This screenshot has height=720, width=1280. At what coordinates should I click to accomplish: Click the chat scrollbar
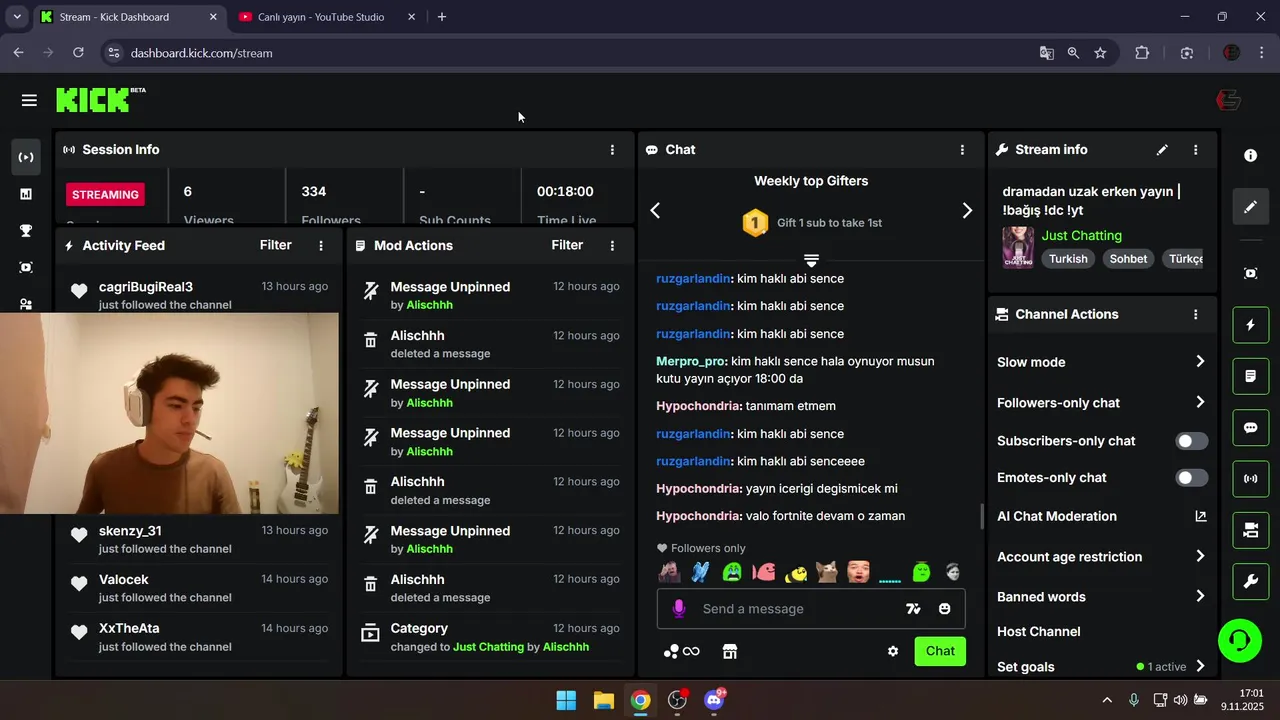[x=981, y=516]
